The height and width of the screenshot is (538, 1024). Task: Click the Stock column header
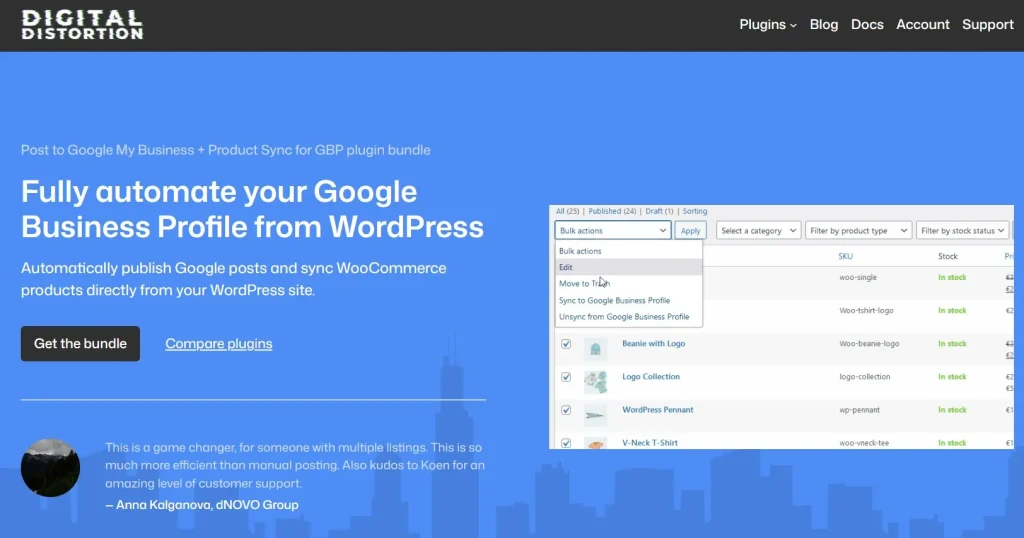tap(948, 256)
